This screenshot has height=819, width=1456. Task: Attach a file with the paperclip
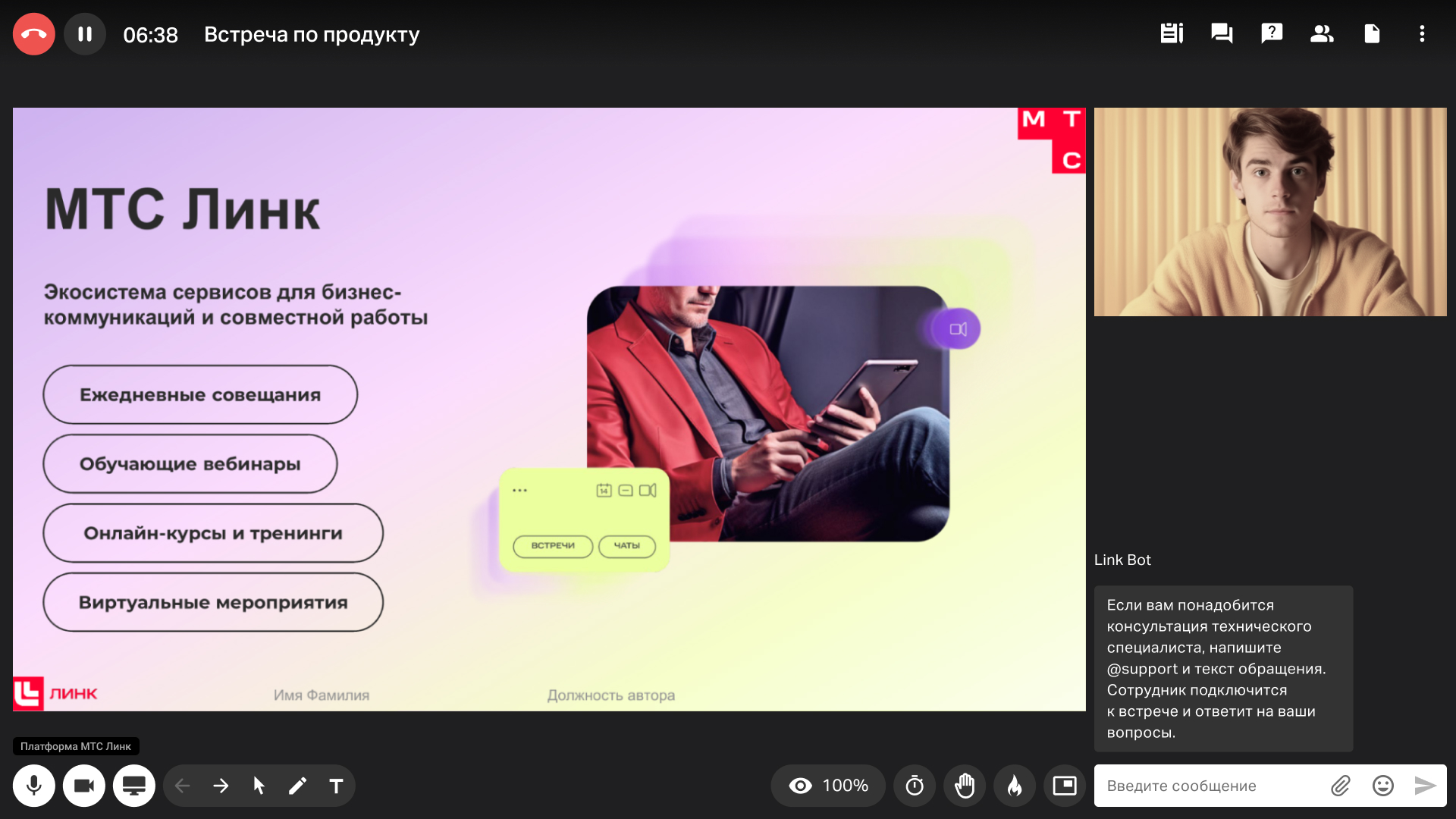(x=1341, y=786)
